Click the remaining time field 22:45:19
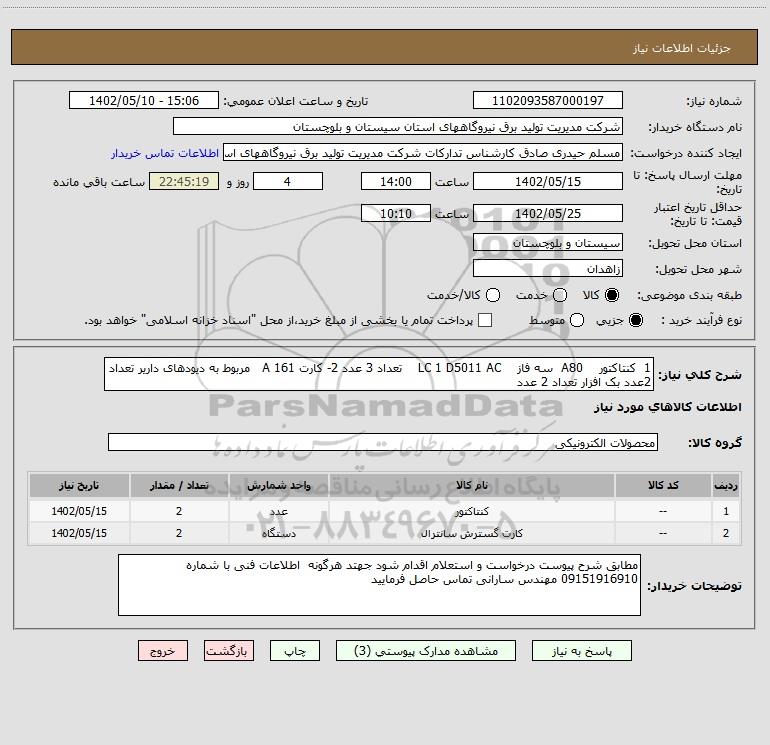This screenshot has width=770, height=745. pyautogui.click(x=184, y=181)
